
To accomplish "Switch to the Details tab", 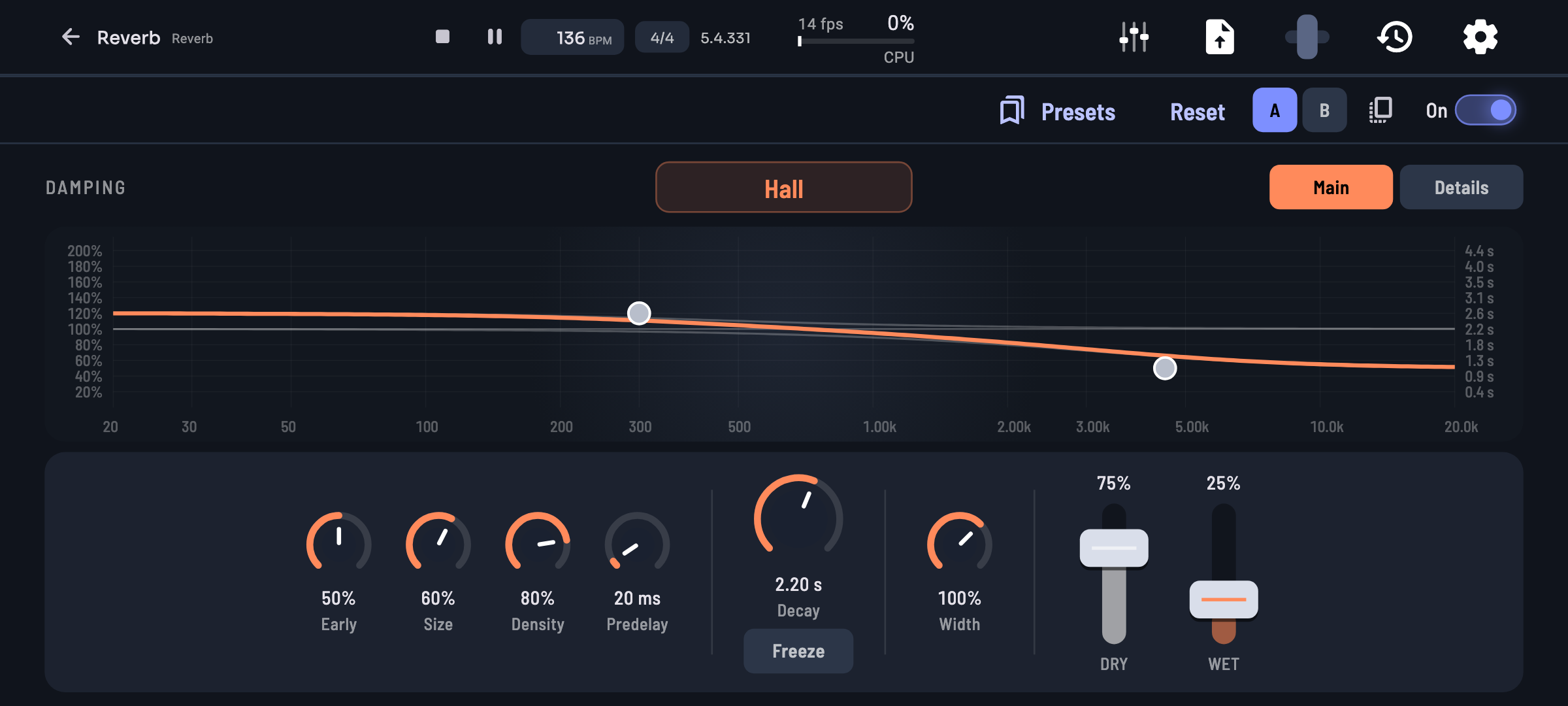I will [1462, 188].
